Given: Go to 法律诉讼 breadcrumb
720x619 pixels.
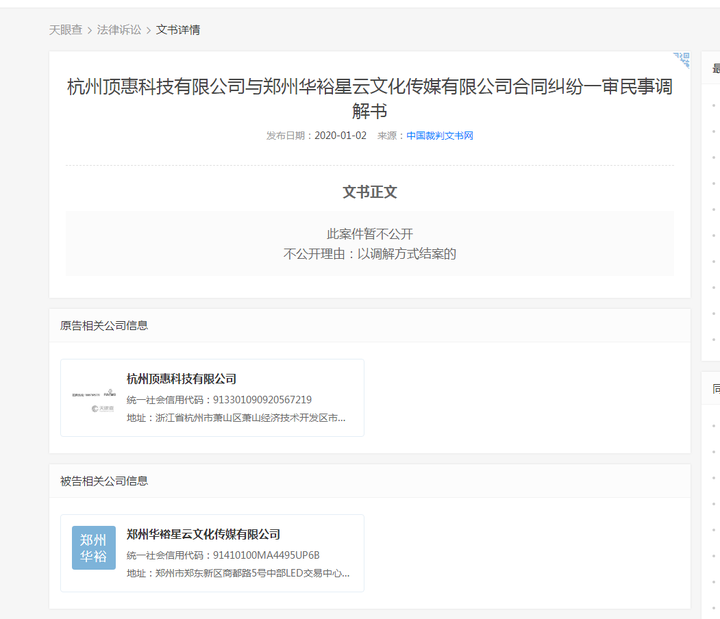Looking at the screenshot, I should click(x=119, y=30).
